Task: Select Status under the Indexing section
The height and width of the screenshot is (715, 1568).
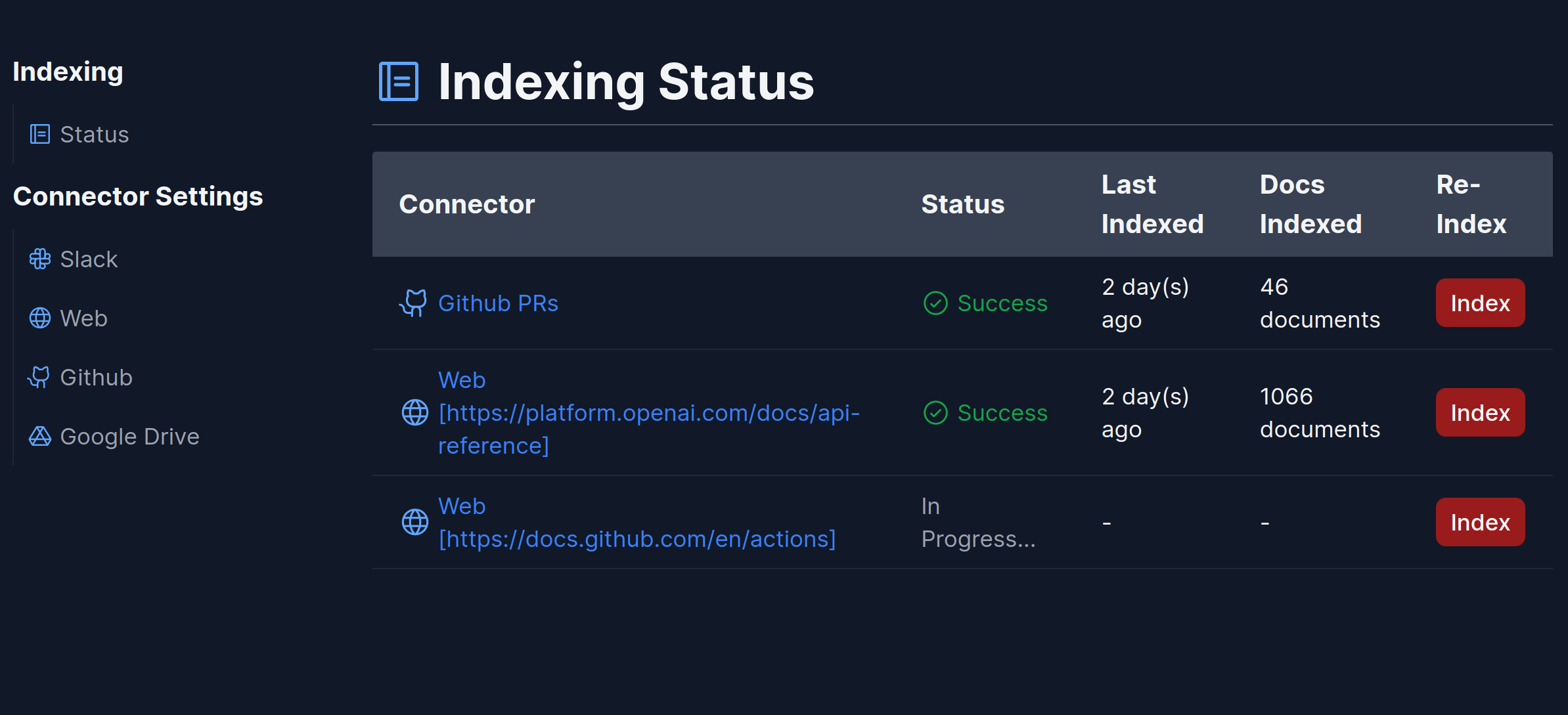Action: [95, 134]
